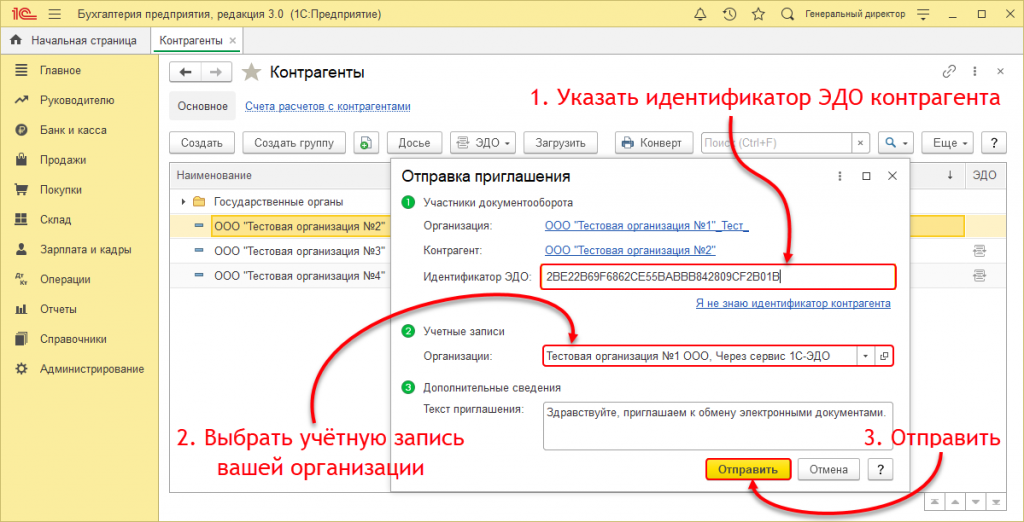Close the Контрагенты form

[1000, 71]
